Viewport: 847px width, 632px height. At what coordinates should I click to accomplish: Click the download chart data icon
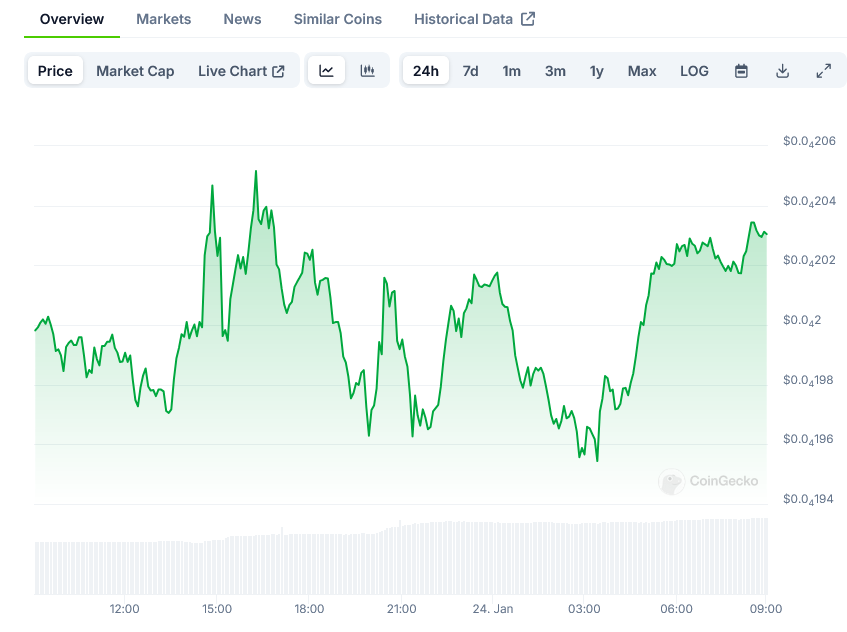pyautogui.click(x=782, y=71)
